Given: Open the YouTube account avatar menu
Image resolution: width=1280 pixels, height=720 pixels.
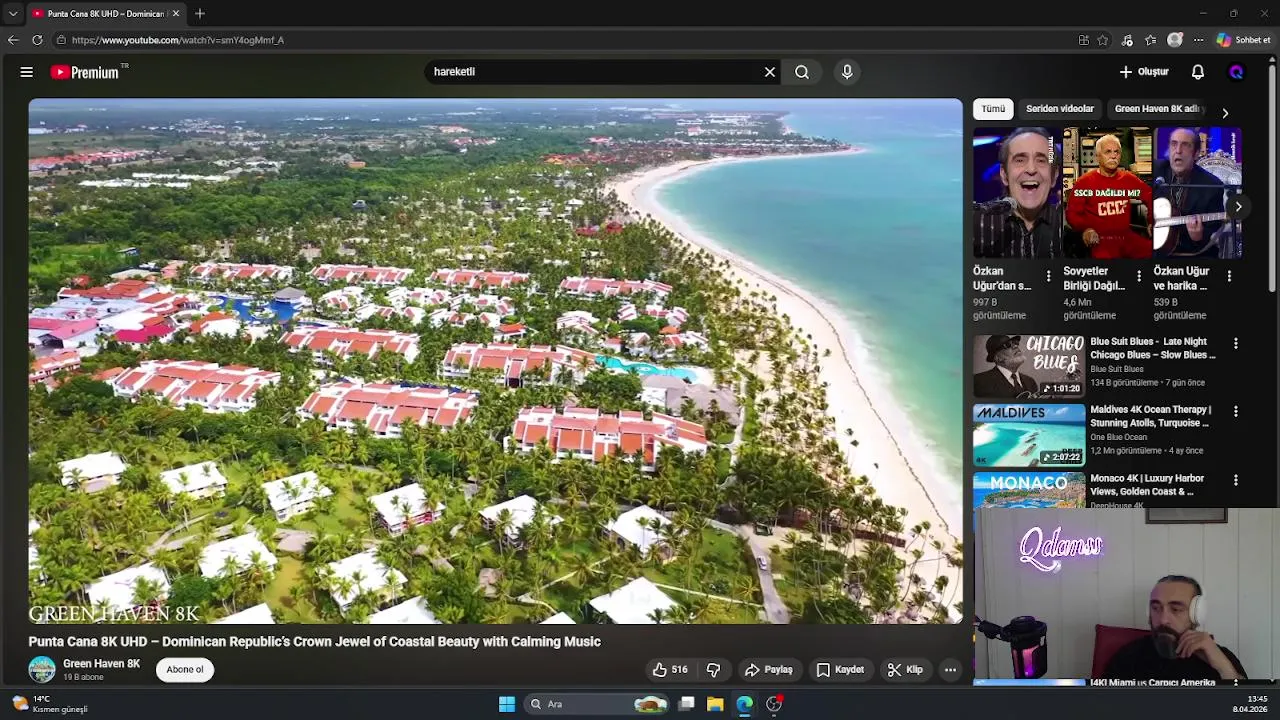Looking at the screenshot, I should point(1237,72).
